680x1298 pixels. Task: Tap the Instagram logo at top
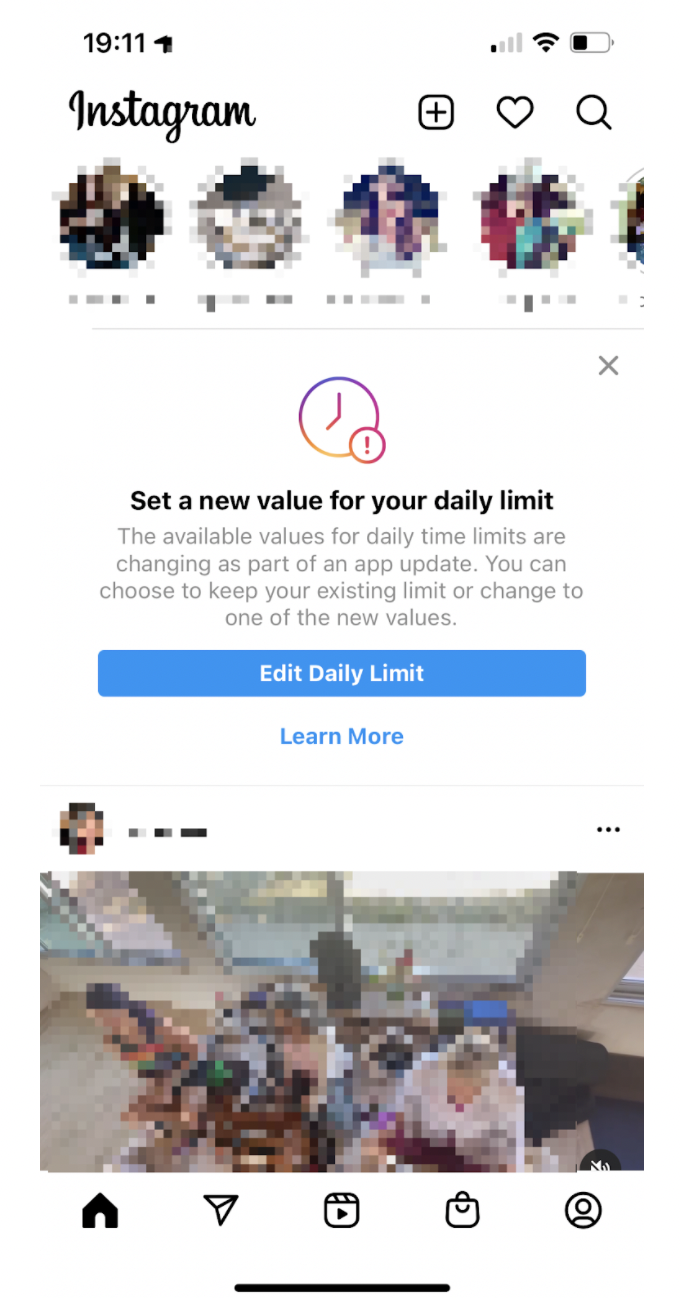162,114
